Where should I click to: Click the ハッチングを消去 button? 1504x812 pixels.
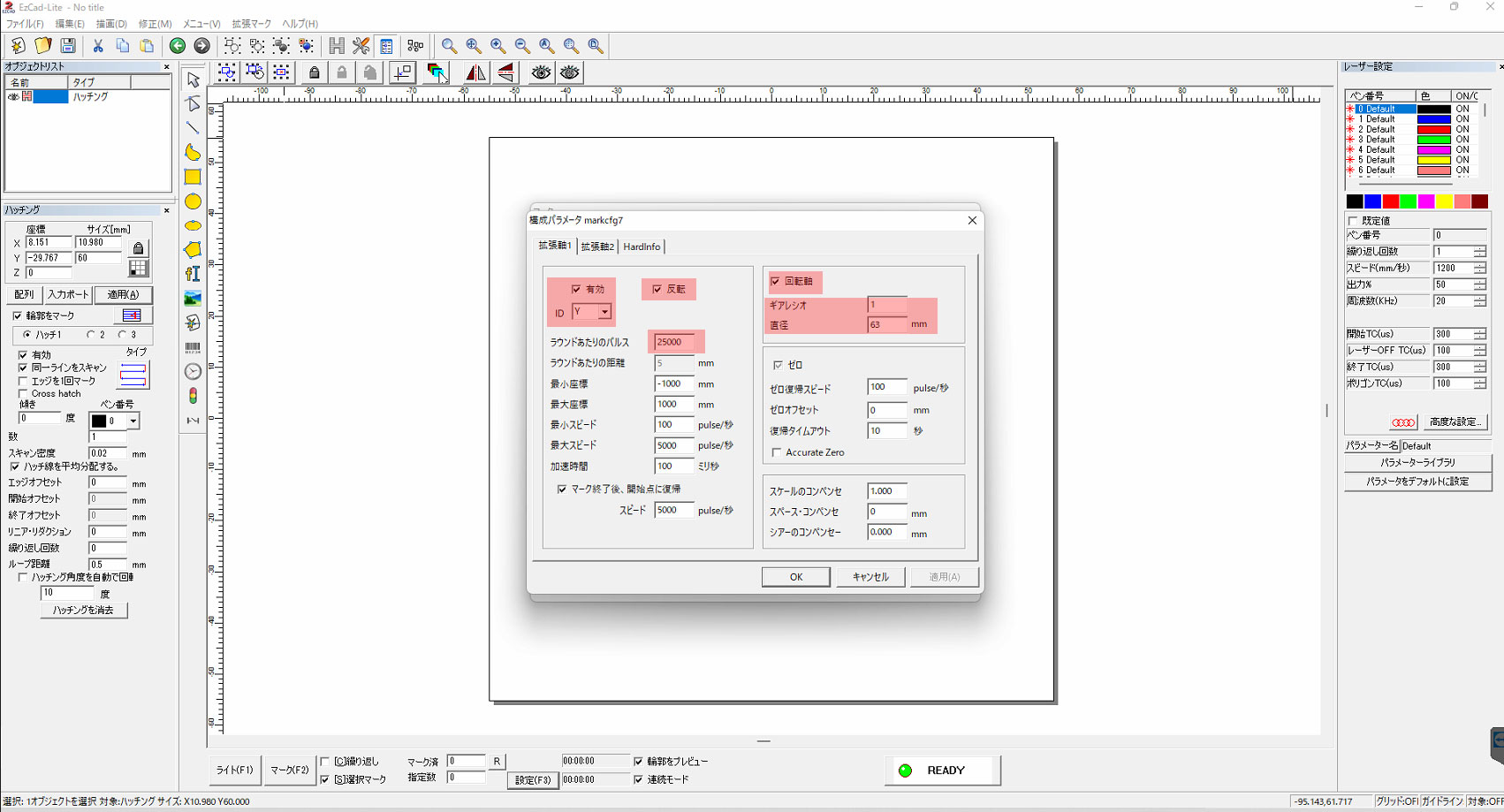[84, 611]
